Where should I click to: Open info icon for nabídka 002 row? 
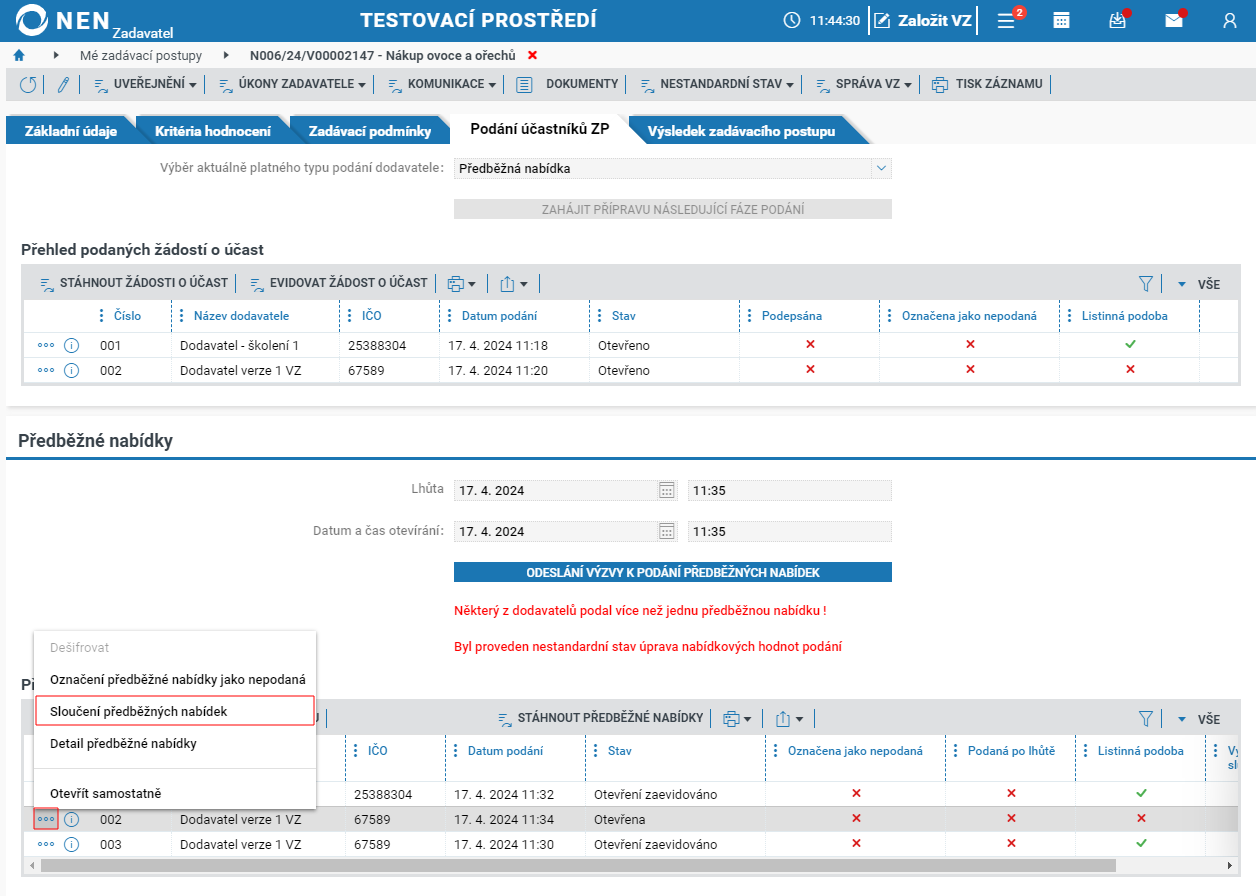pos(71,819)
